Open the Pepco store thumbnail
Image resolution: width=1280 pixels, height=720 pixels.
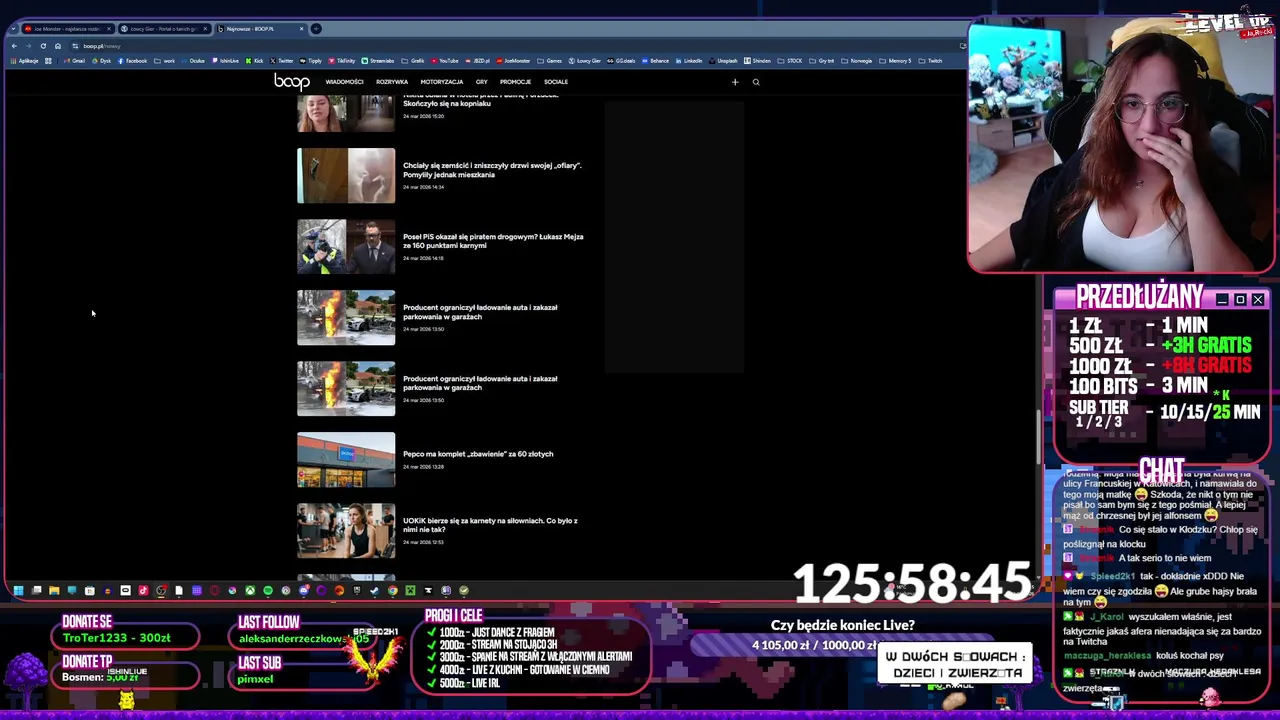tap(346, 460)
